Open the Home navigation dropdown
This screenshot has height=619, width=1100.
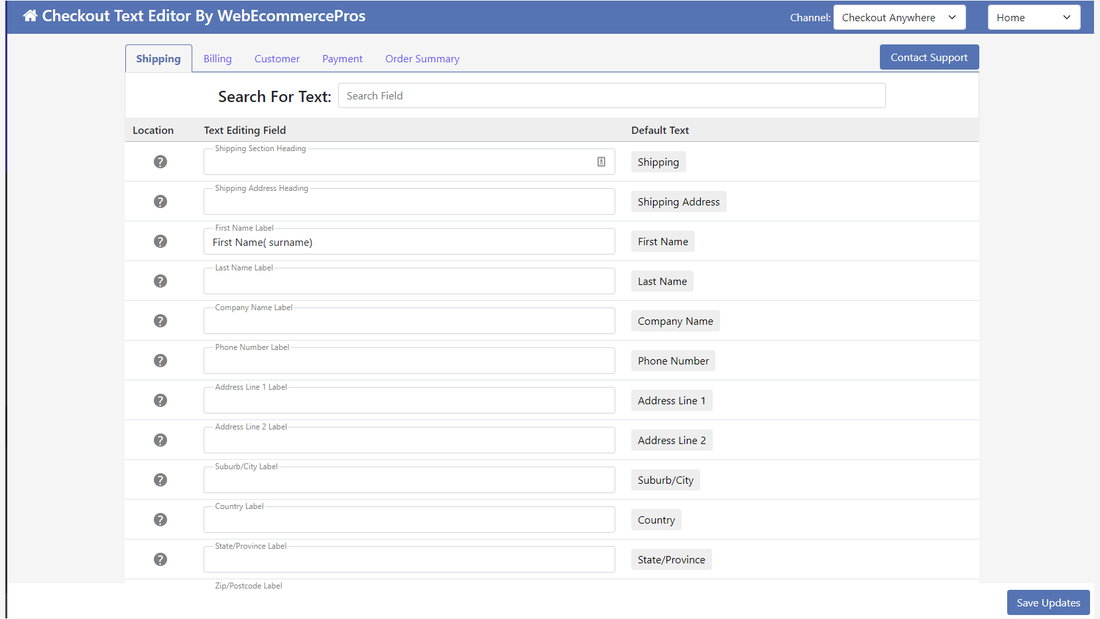1033,18
